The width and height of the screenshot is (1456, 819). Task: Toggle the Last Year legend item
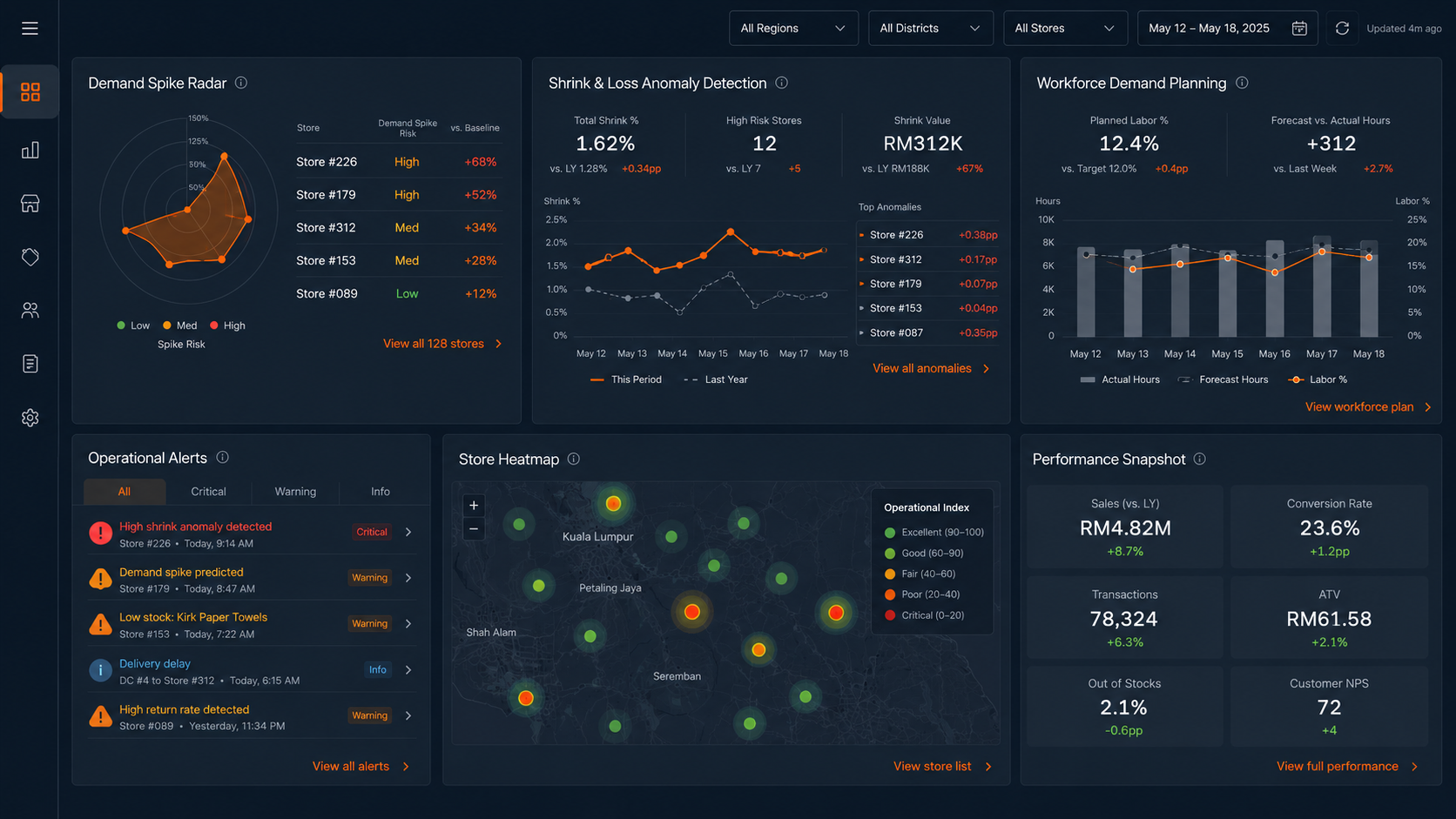[x=716, y=379]
